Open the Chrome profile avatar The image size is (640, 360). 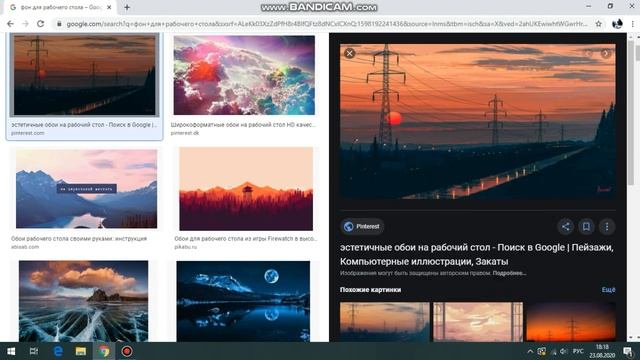tap(617, 24)
